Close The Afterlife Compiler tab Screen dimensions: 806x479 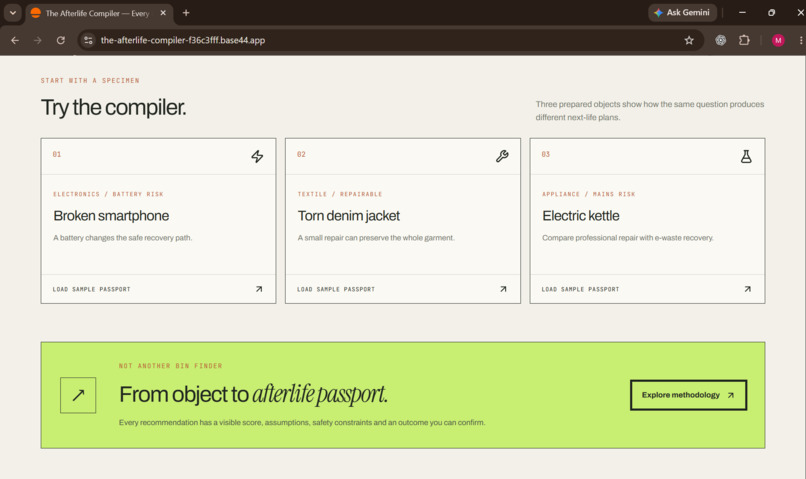point(163,13)
